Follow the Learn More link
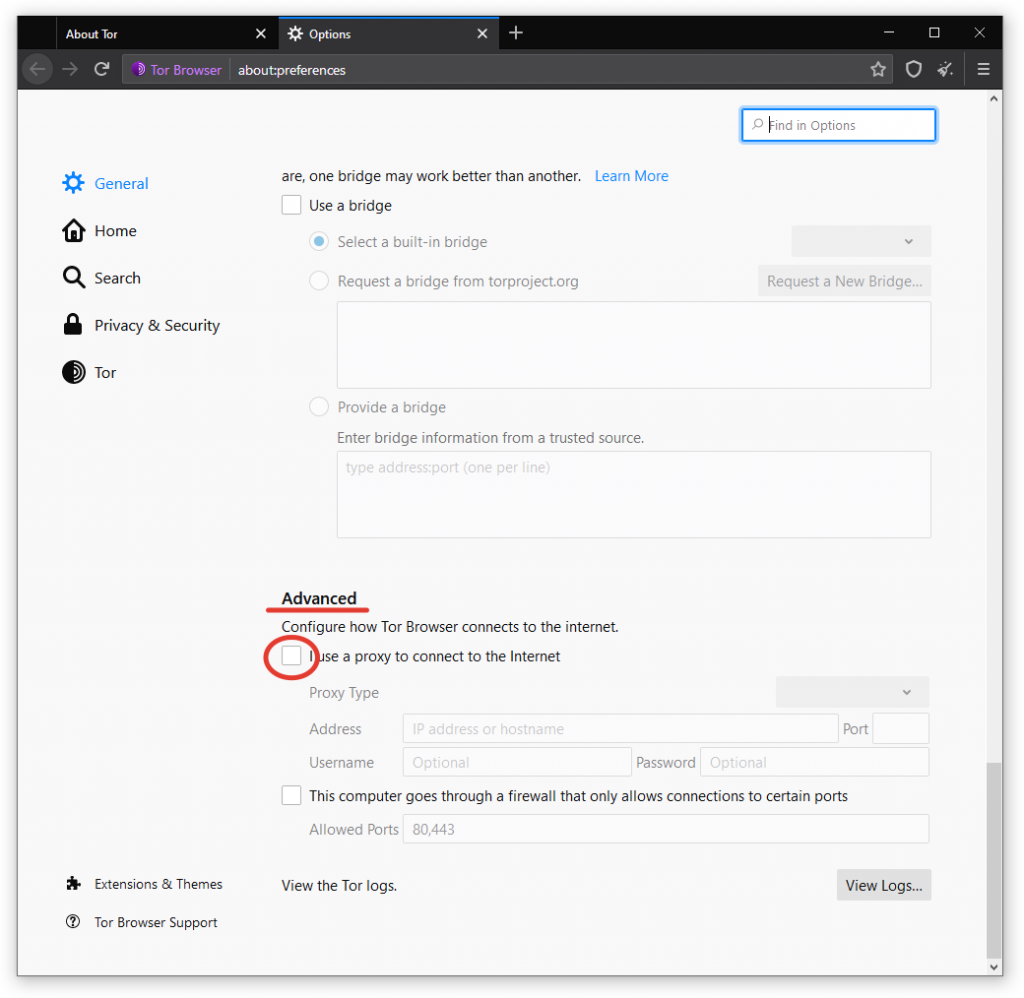Image resolution: width=1024 pixels, height=998 pixels. (631, 176)
